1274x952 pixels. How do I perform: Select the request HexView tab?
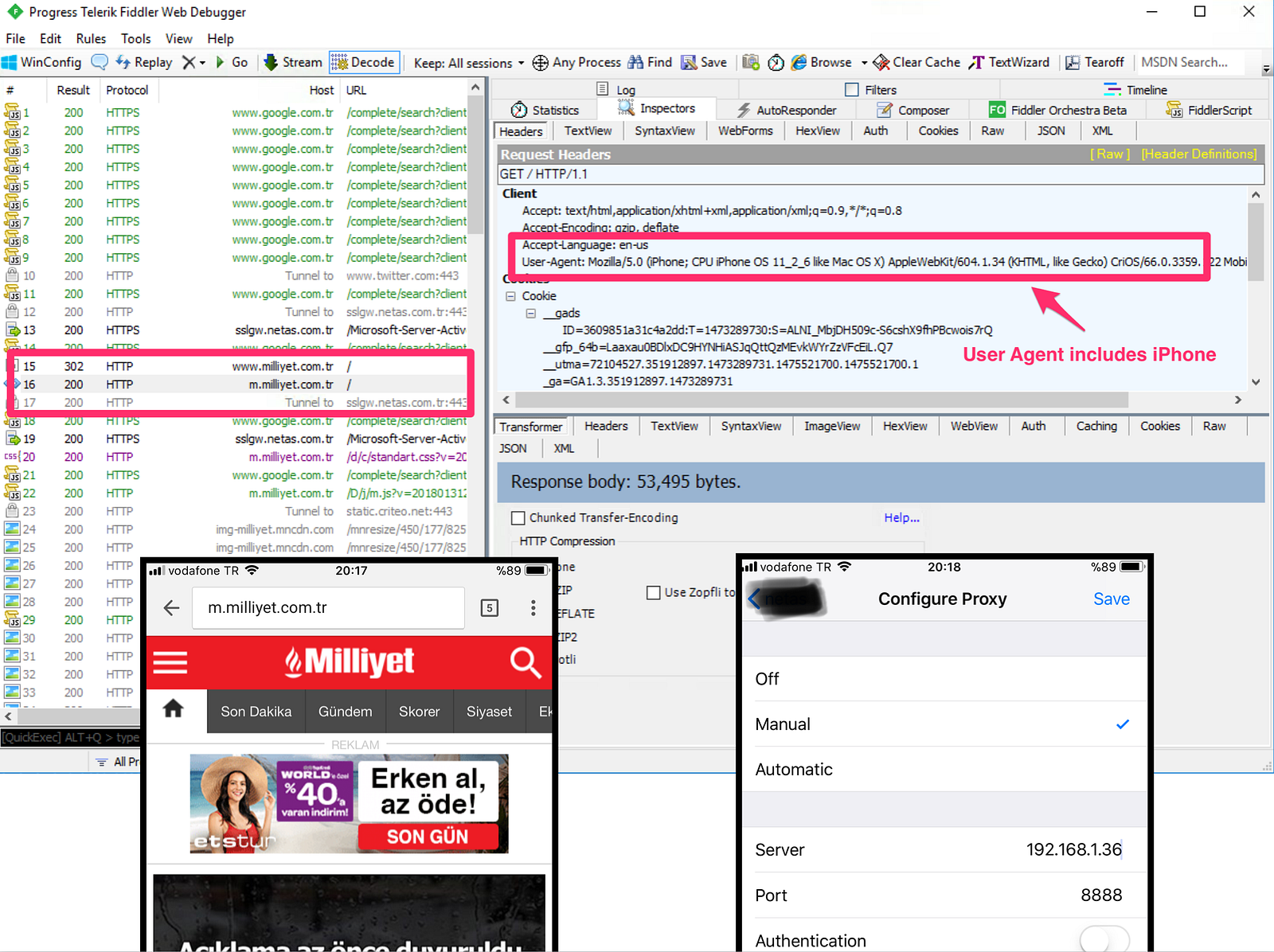click(x=817, y=131)
